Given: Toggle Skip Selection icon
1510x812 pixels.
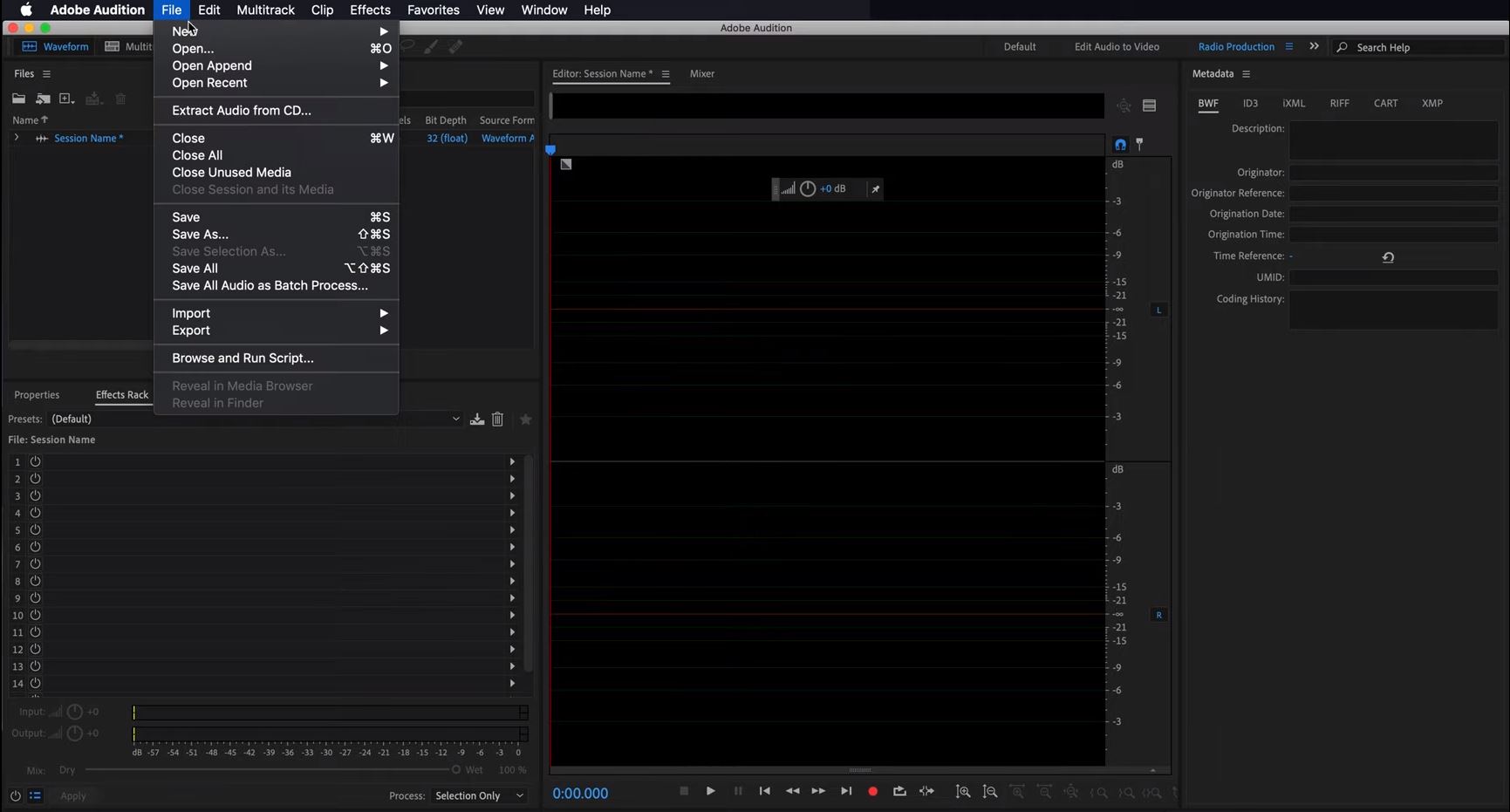Looking at the screenshot, I should tap(926, 791).
